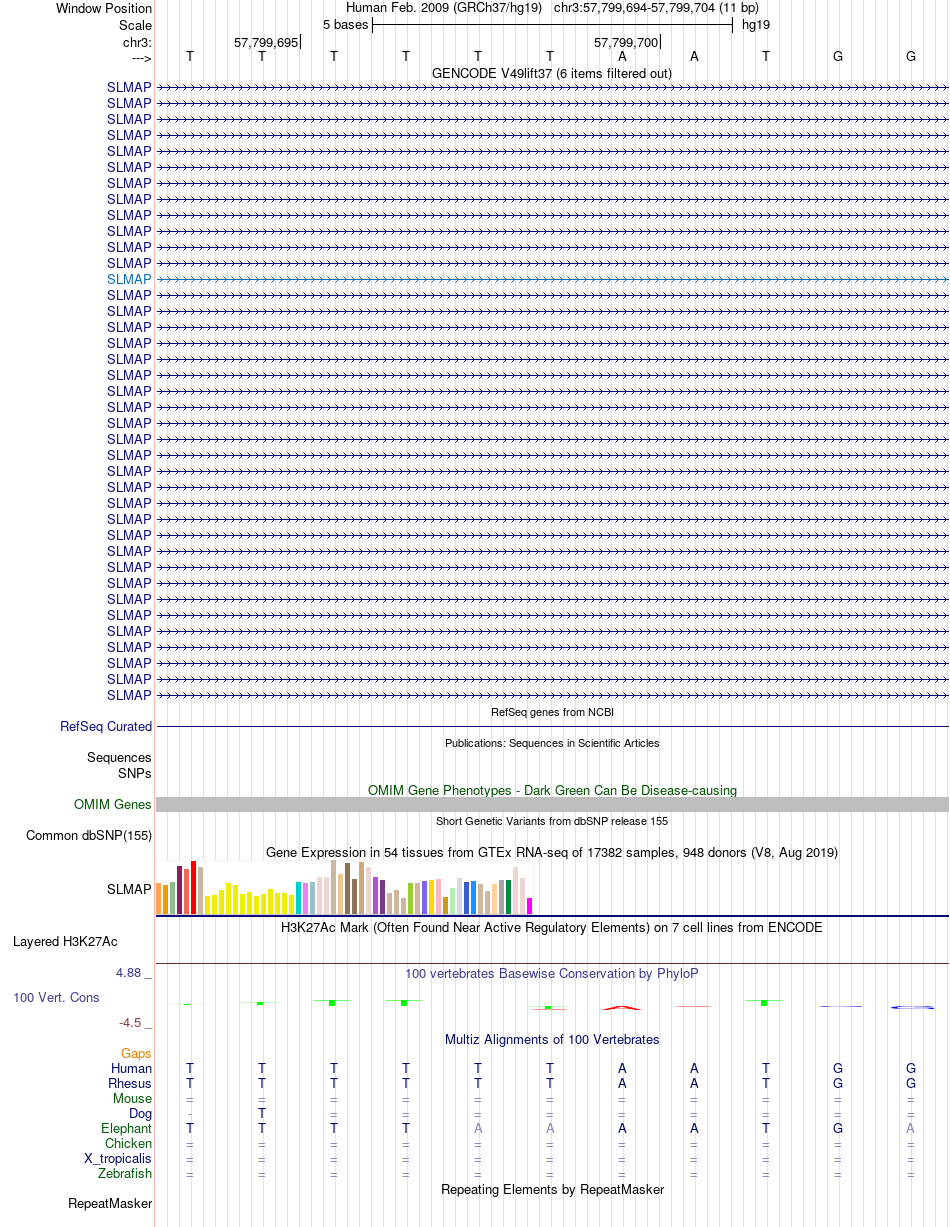
Task: Click the SNPs track label
Action: (x=135, y=773)
